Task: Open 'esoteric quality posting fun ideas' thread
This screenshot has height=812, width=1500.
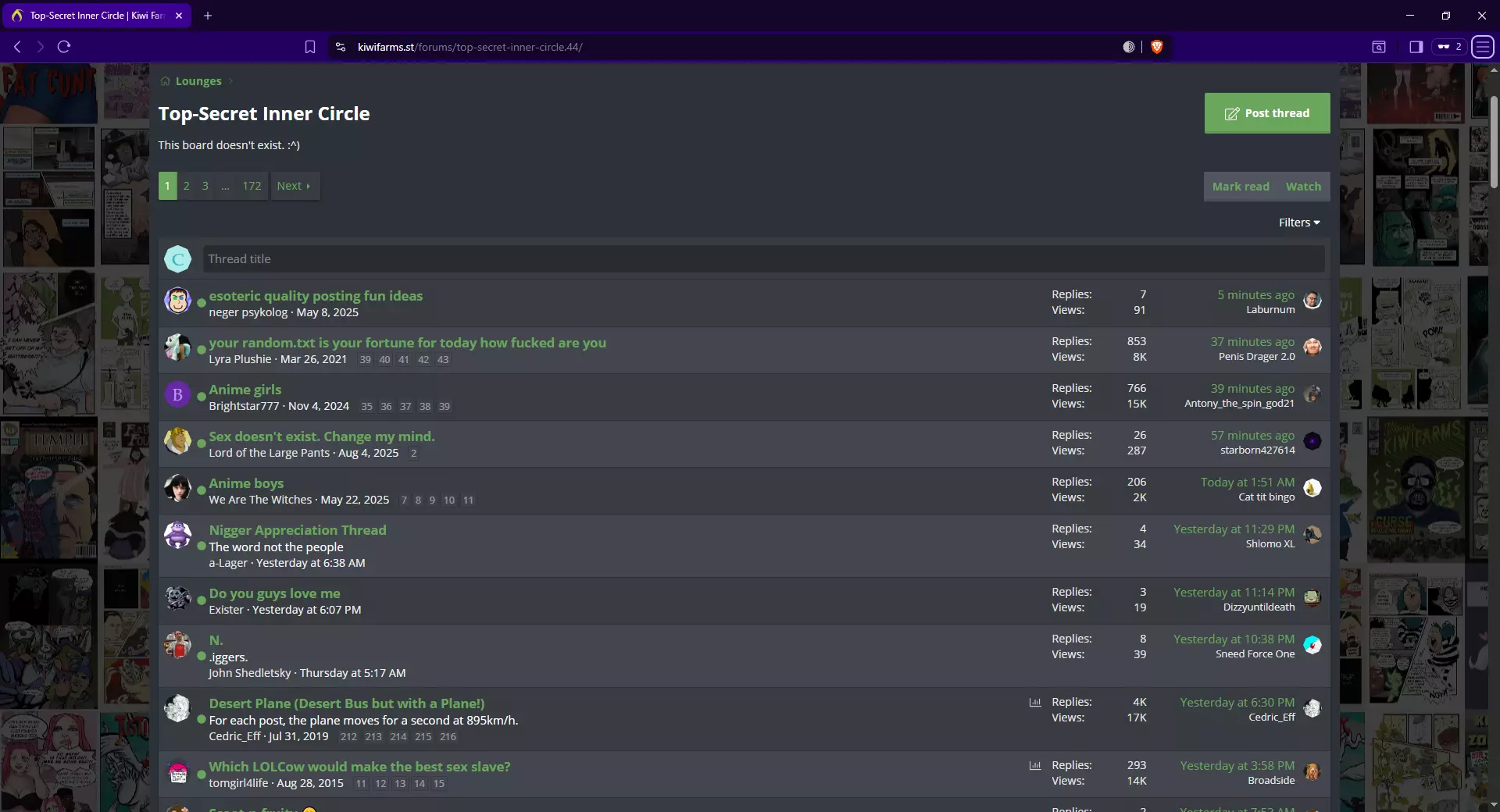Action: tap(316, 296)
